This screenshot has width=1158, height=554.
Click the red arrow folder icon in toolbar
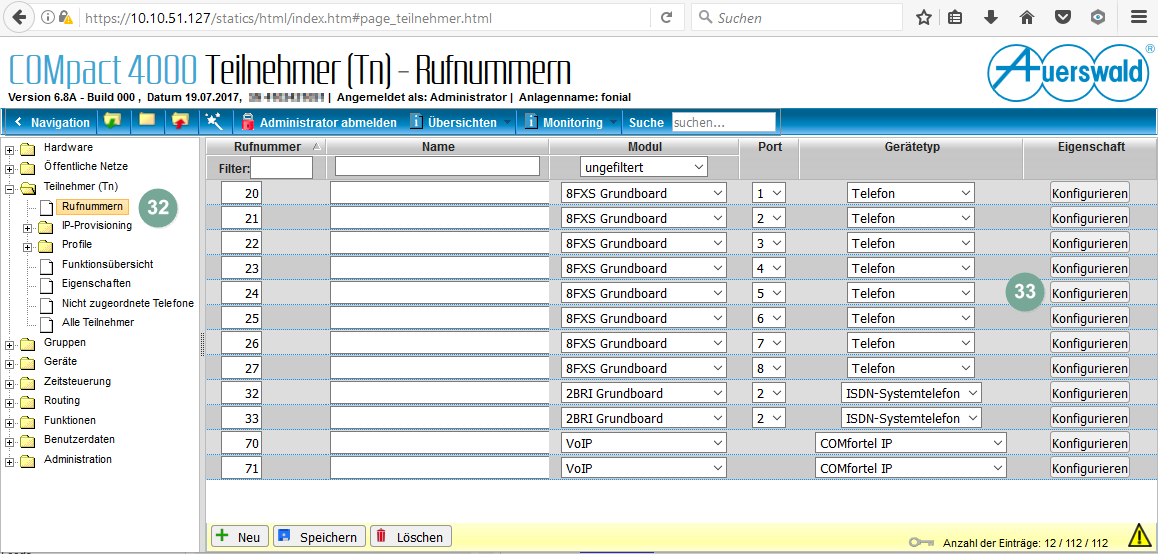click(180, 121)
